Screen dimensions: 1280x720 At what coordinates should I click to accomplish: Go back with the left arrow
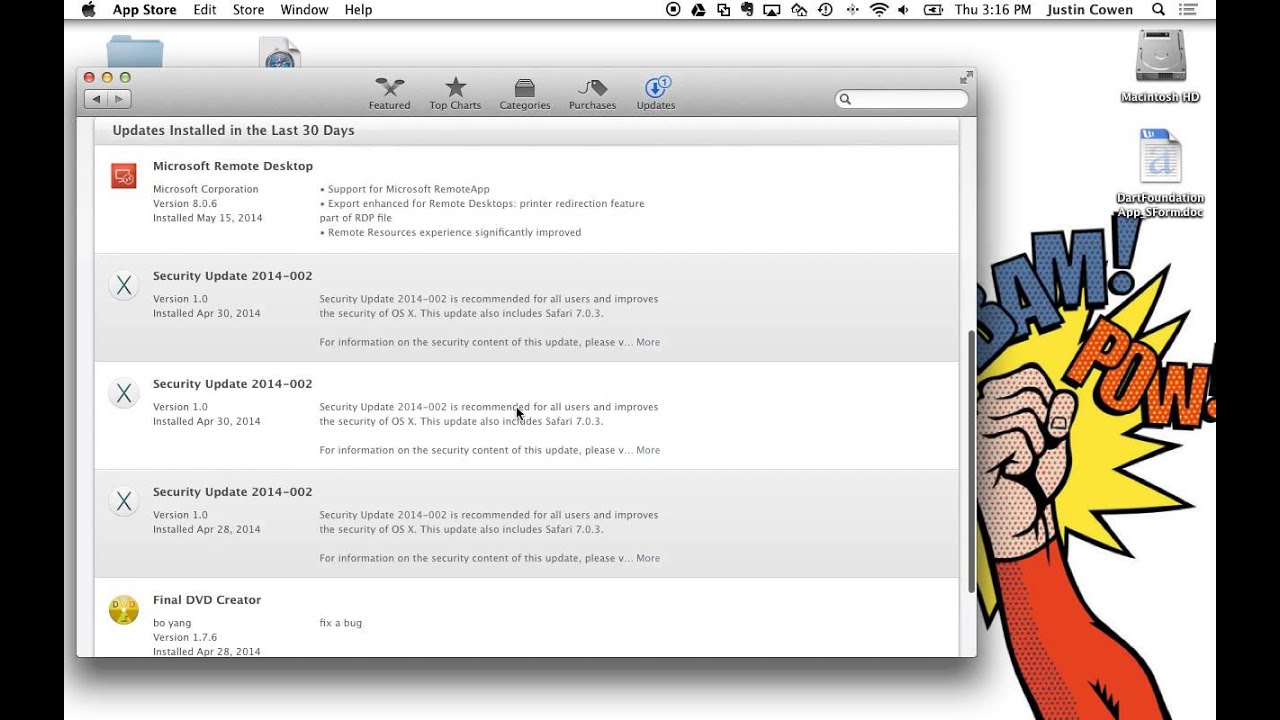(96, 99)
